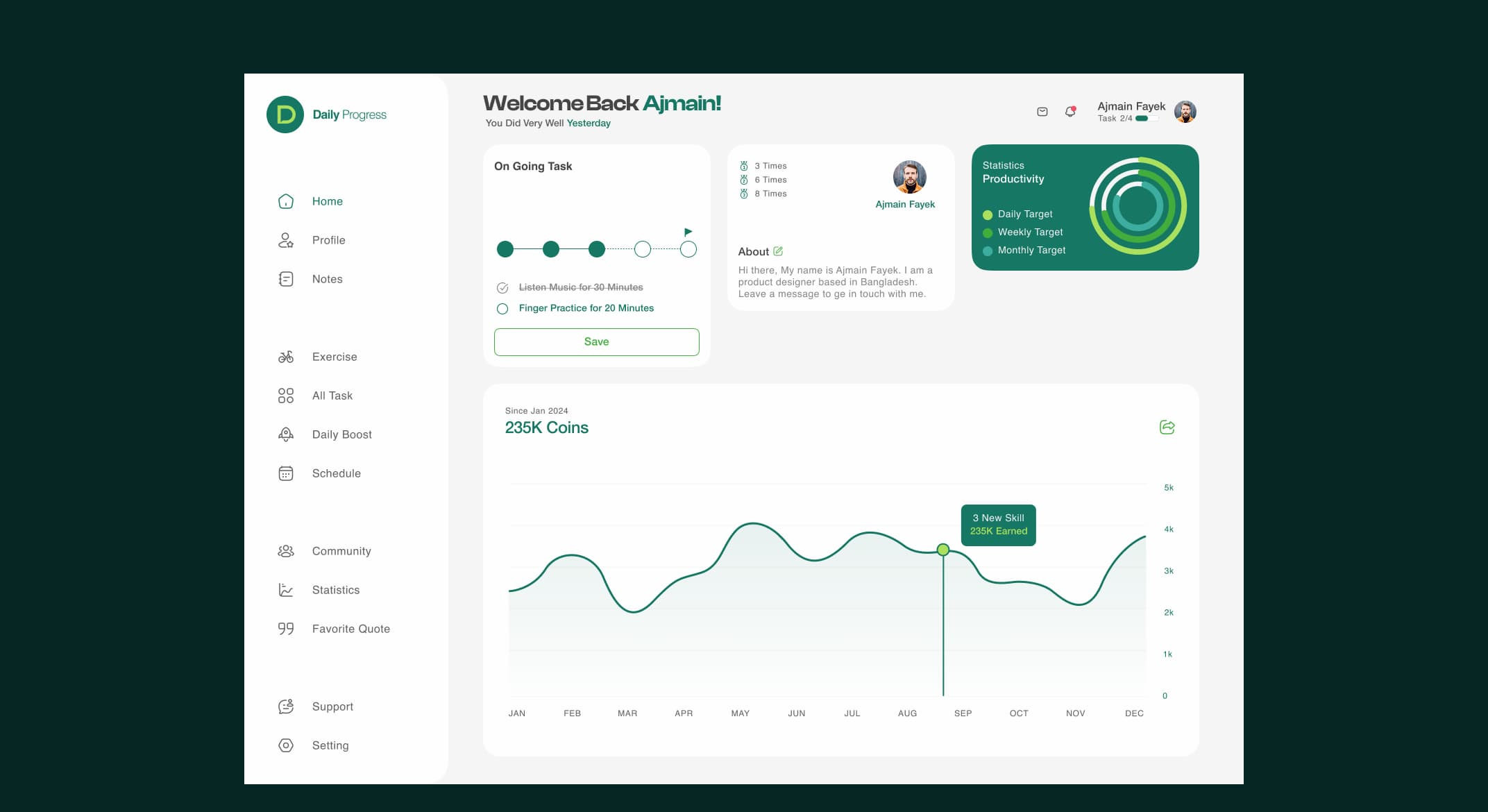Click the share icon on the coins chart
The width and height of the screenshot is (1488, 812).
(x=1167, y=428)
